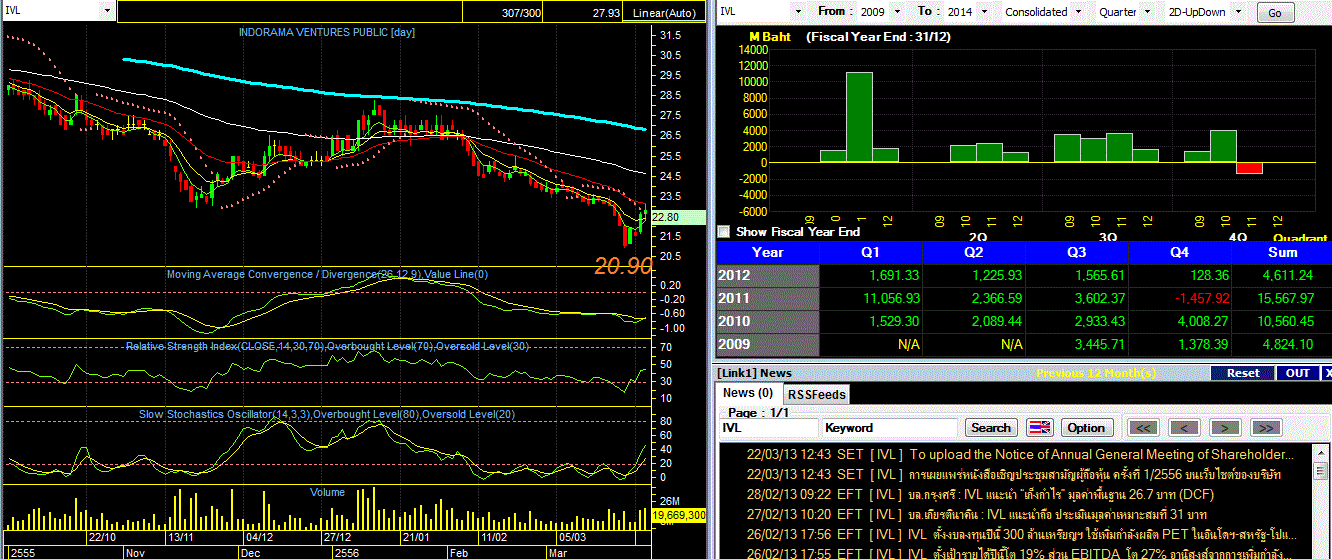
Task: Open the IVL symbol dropdown above the chart
Action: coord(108,10)
